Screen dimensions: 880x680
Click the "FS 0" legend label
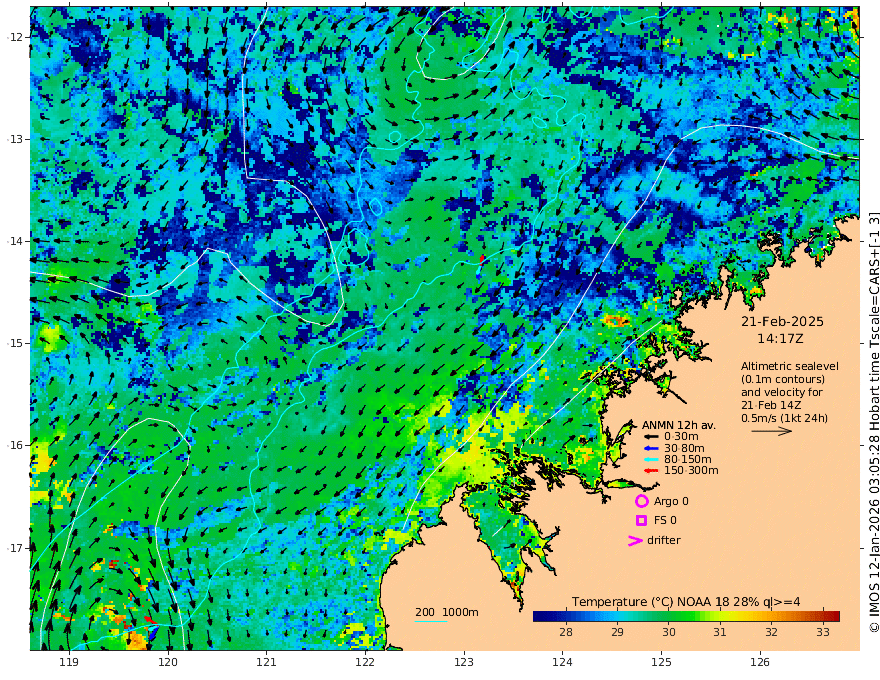click(x=665, y=520)
